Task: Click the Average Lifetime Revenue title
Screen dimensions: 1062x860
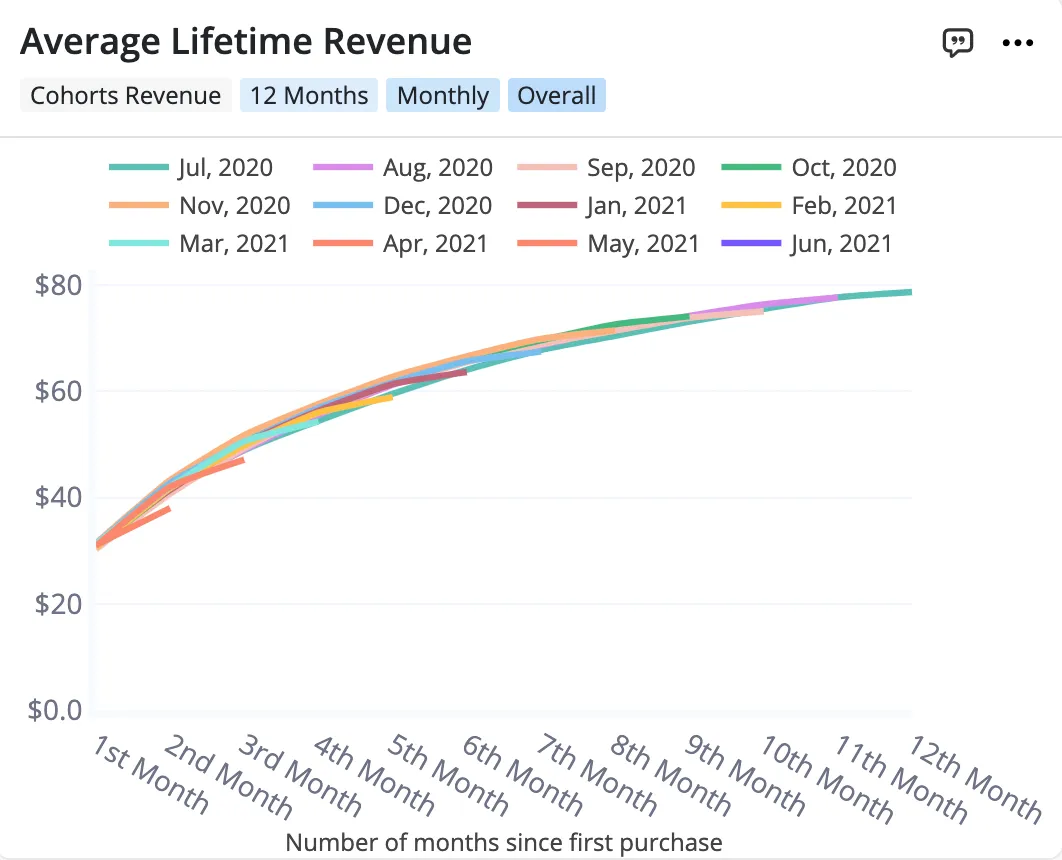Action: pos(246,42)
